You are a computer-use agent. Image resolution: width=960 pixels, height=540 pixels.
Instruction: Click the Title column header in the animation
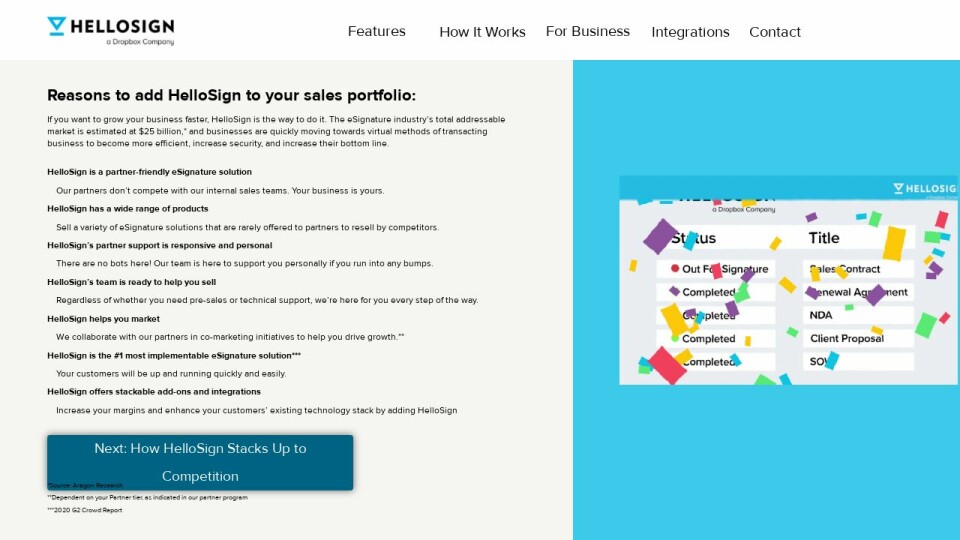click(824, 238)
